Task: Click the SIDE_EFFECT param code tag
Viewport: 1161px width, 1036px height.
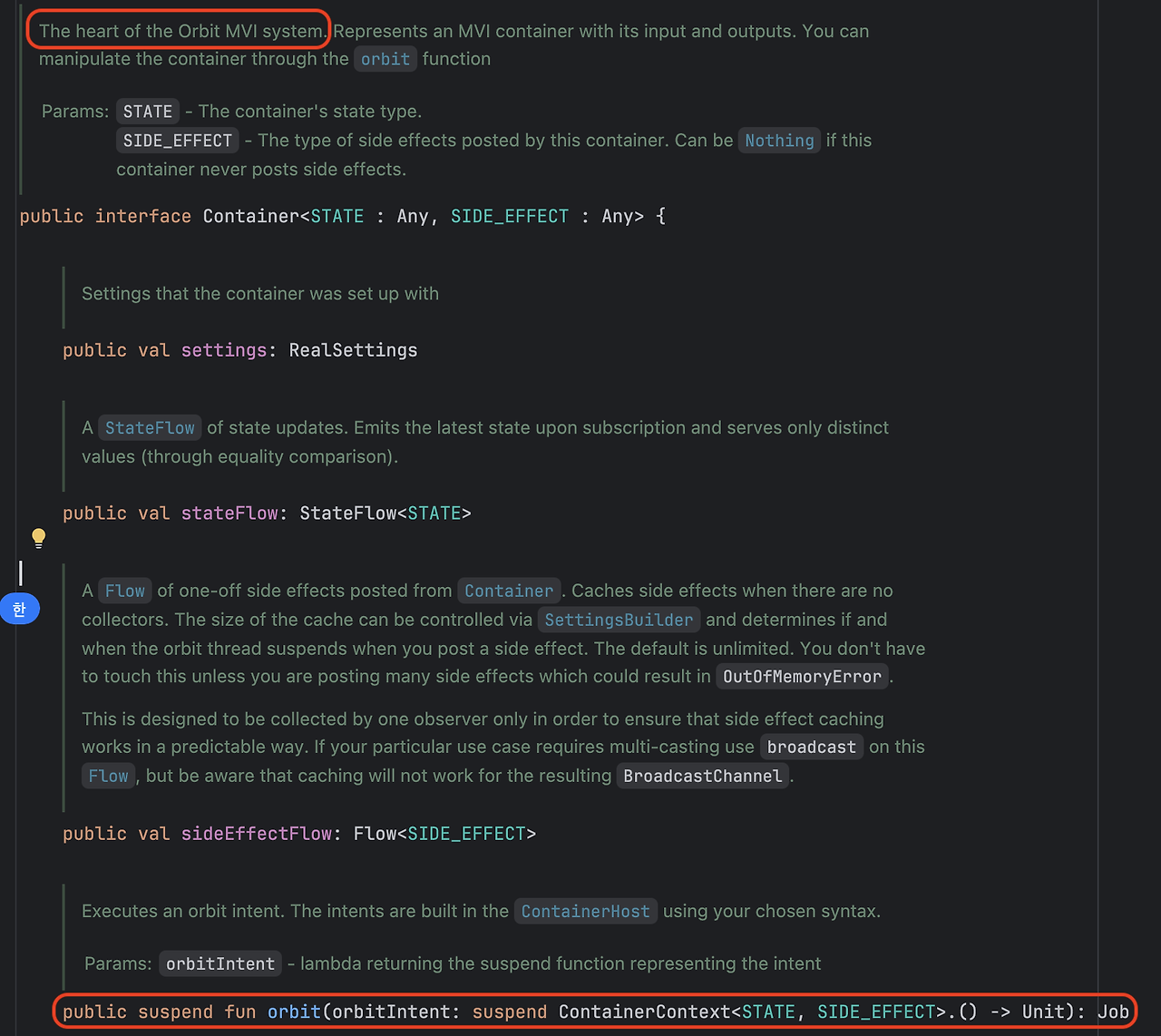Action: 178,141
